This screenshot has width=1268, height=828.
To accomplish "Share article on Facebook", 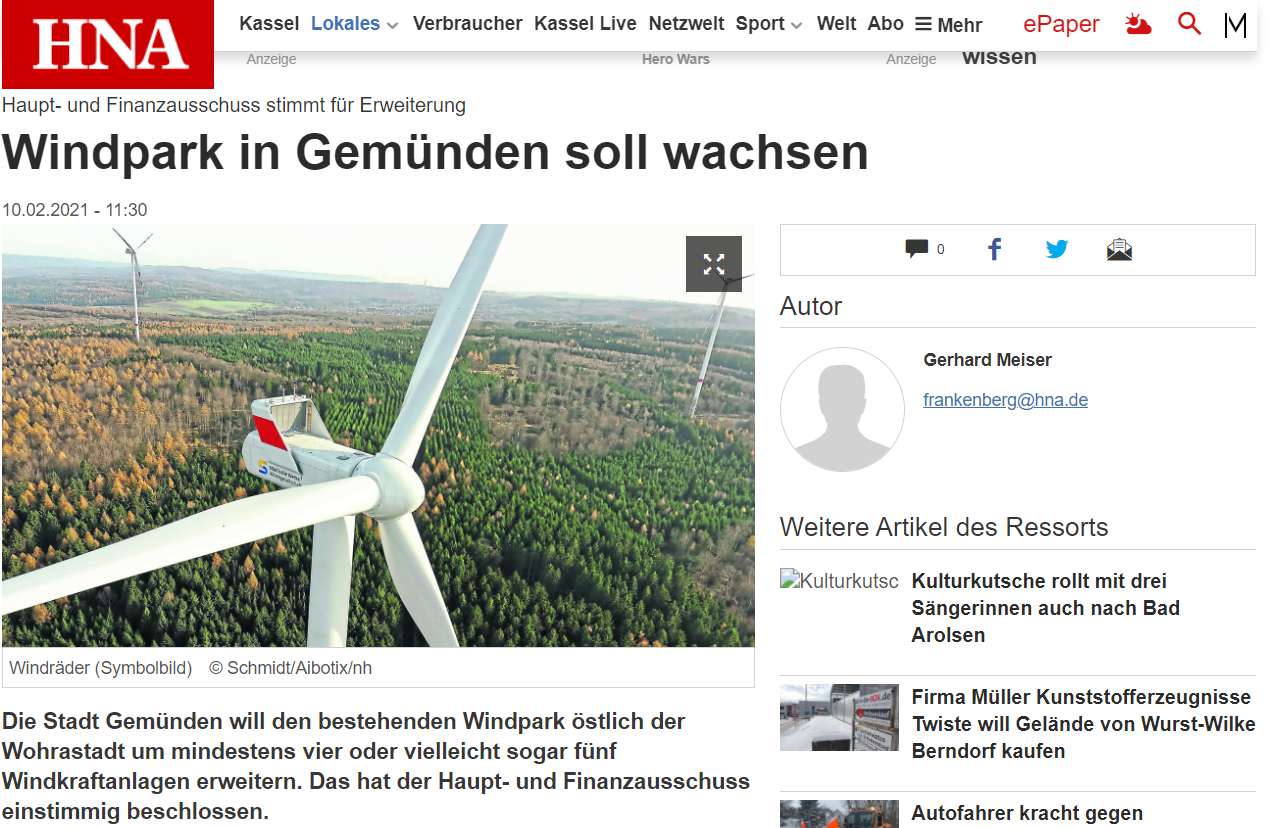I will [x=994, y=249].
